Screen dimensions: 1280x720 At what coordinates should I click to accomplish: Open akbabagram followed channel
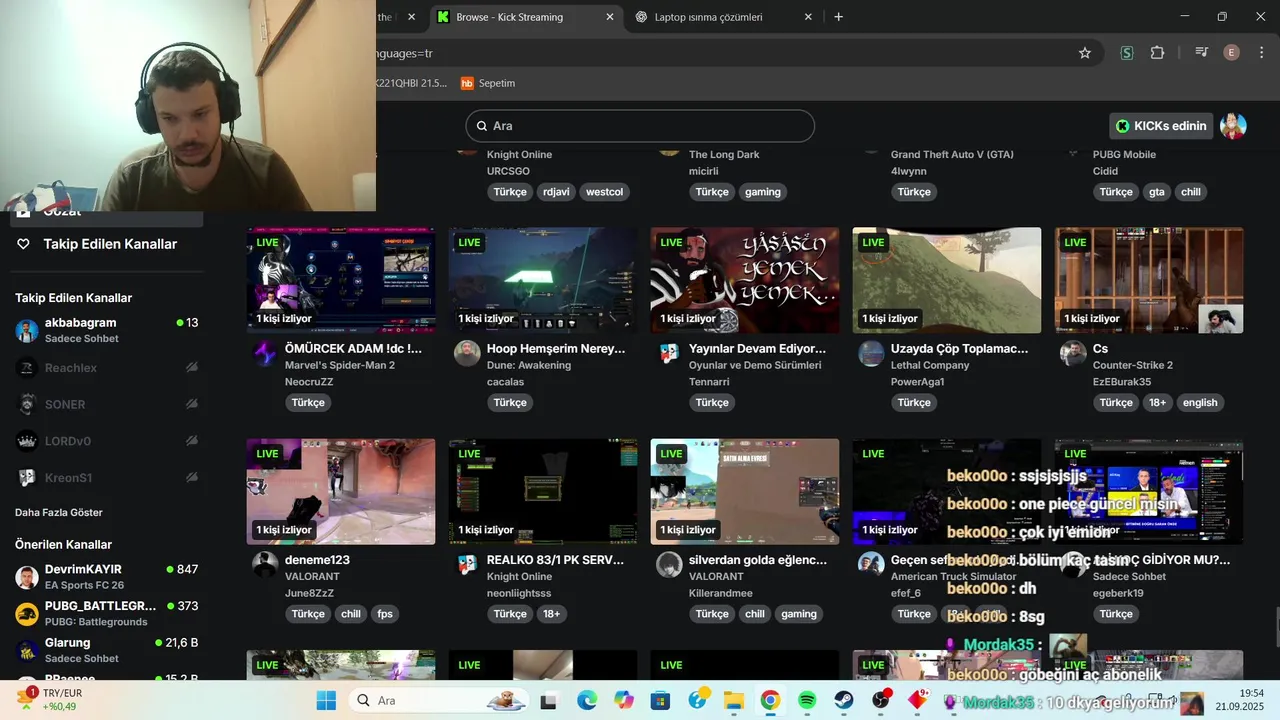click(x=107, y=330)
